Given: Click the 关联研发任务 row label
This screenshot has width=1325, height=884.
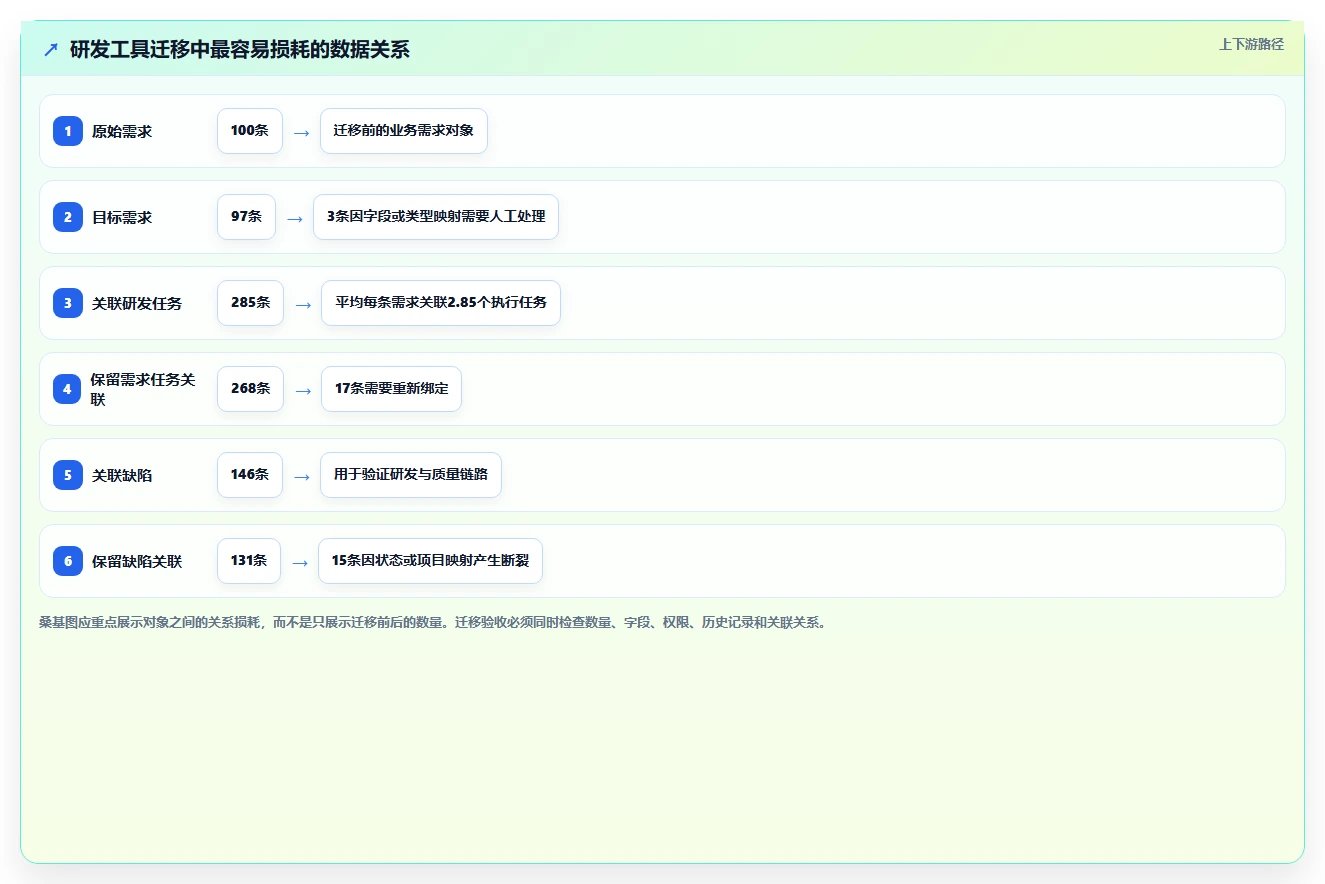Looking at the screenshot, I should click(x=137, y=303).
